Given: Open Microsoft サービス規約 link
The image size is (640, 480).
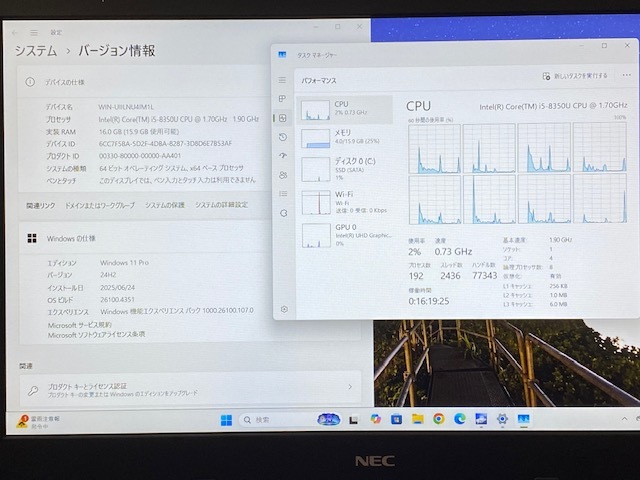Looking at the screenshot, I should point(80,325).
